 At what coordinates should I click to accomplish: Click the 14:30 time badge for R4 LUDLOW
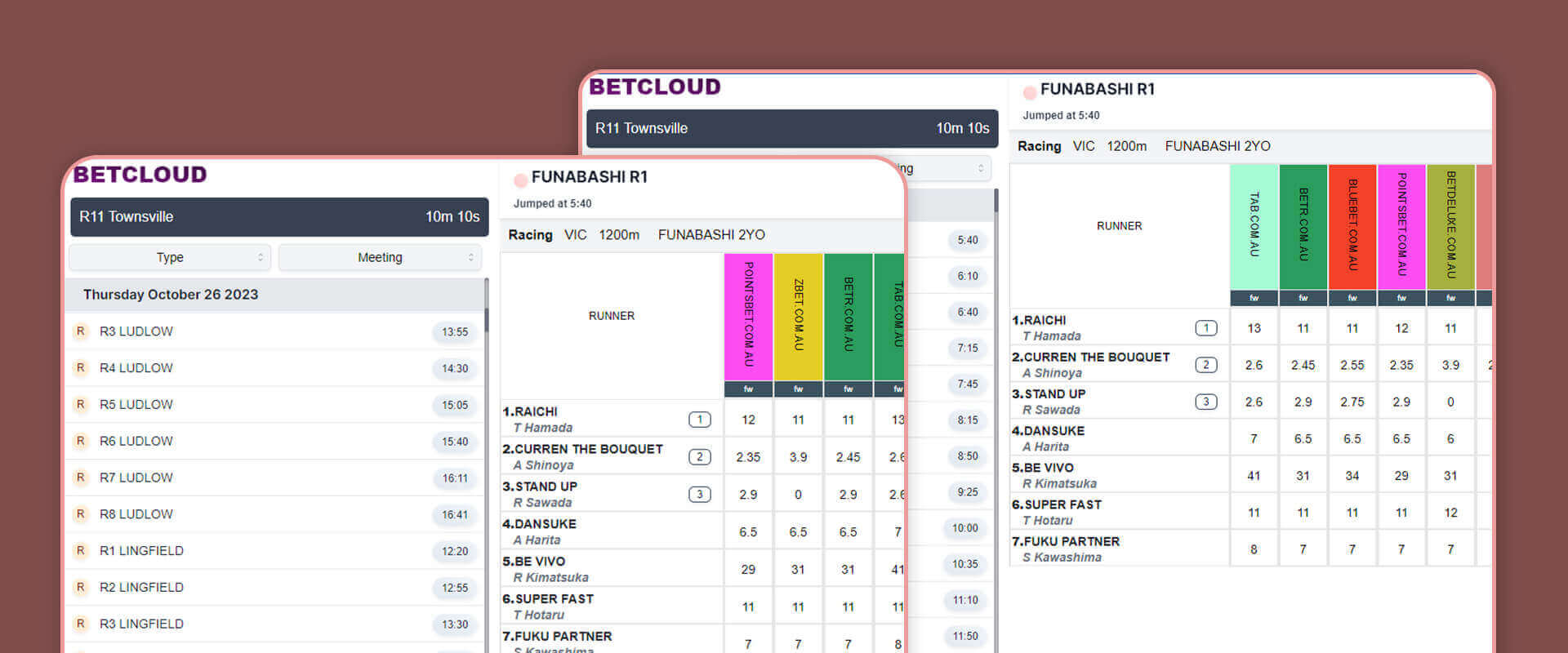455,368
